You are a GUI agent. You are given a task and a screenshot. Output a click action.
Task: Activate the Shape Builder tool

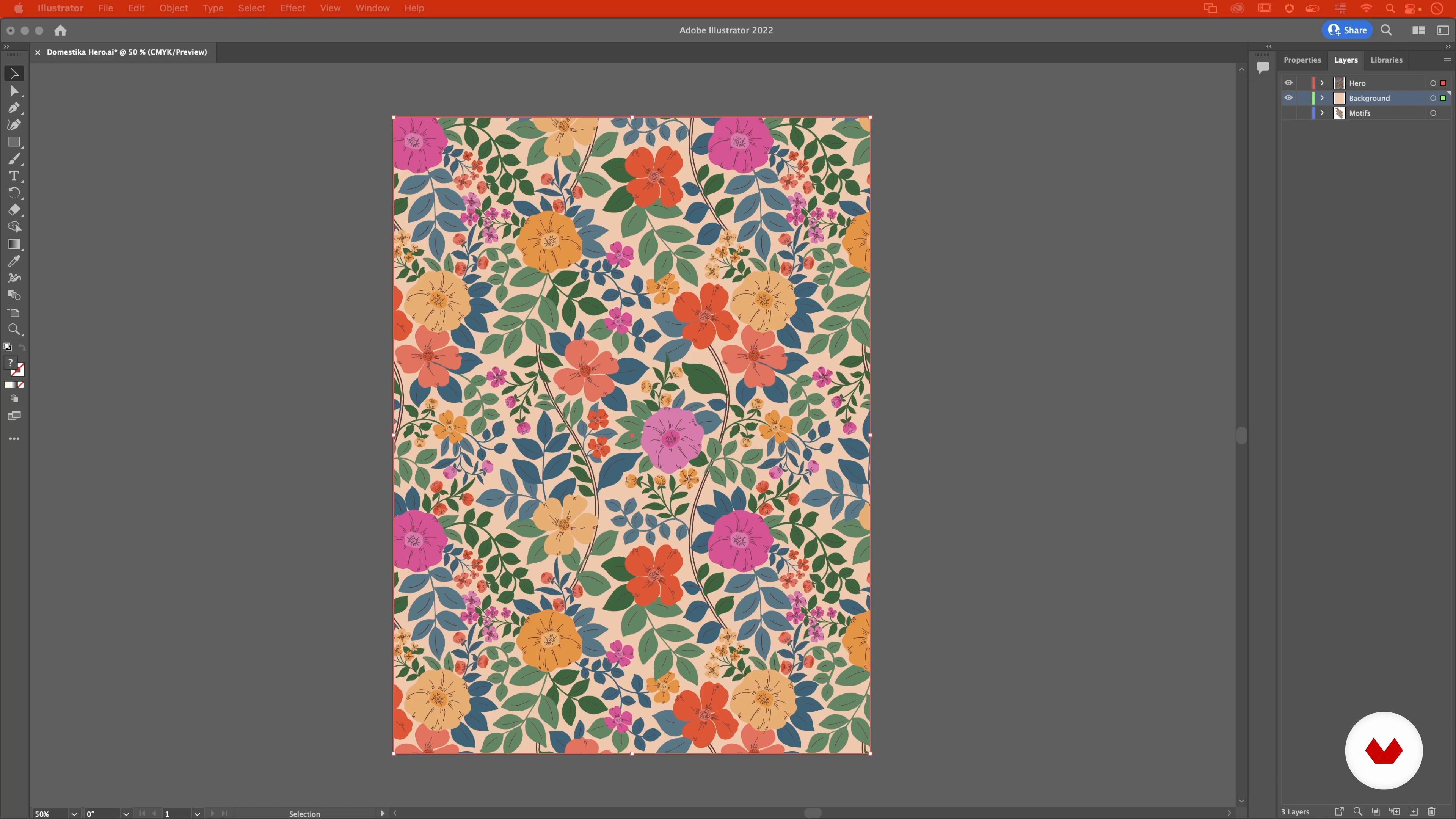(x=14, y=227)
